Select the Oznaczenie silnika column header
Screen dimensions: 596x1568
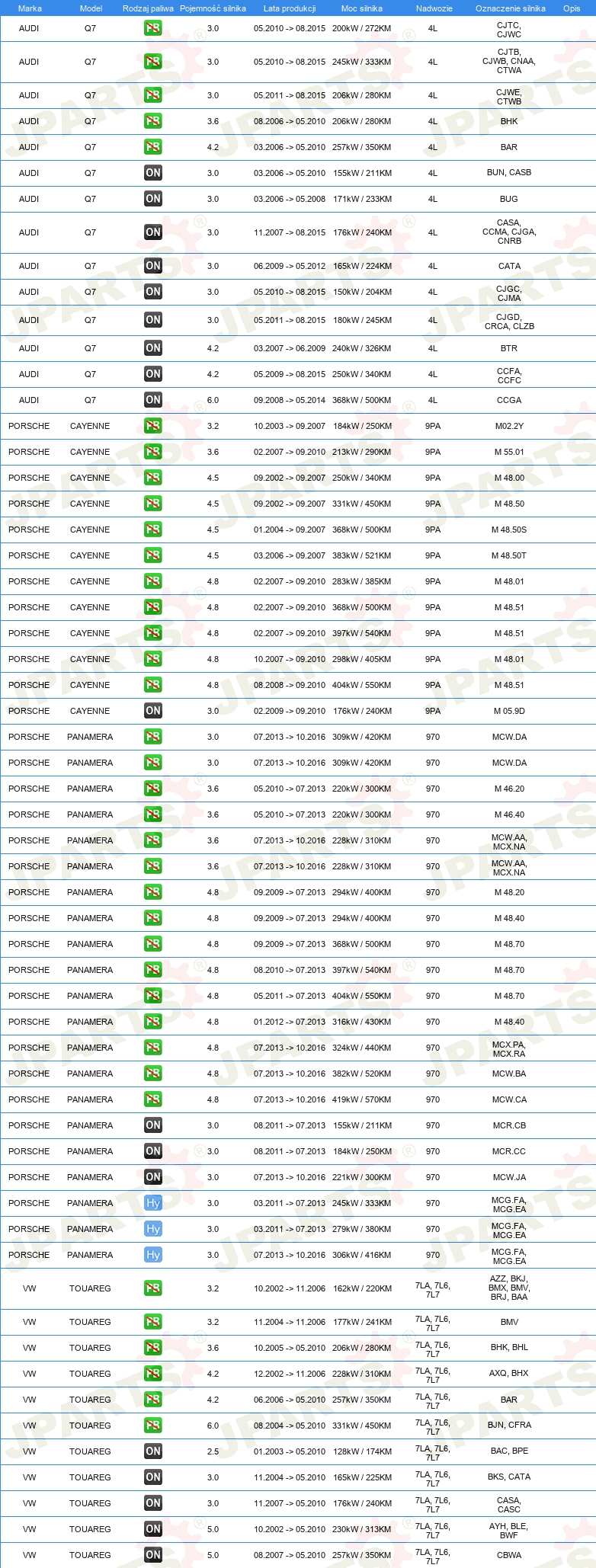pos(511,8)
